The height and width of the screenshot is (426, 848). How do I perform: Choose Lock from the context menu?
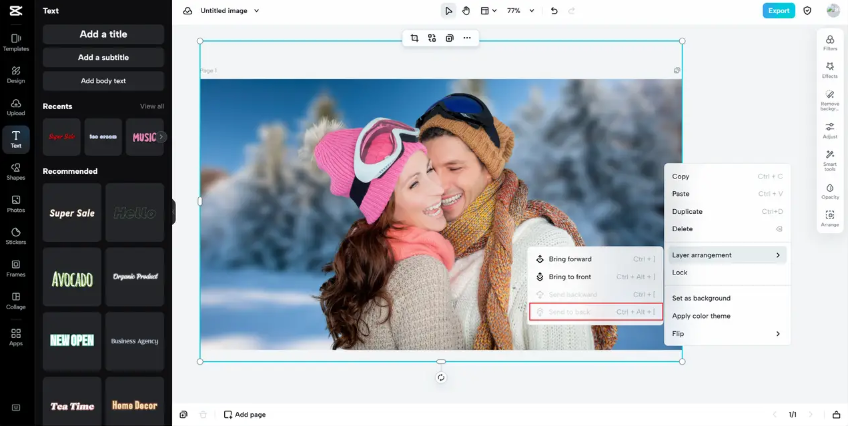727,272
